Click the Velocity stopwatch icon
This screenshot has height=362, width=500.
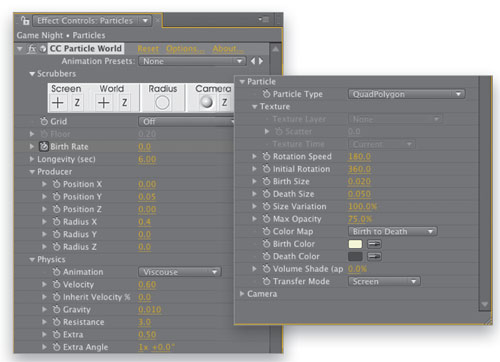pos(57,285)
